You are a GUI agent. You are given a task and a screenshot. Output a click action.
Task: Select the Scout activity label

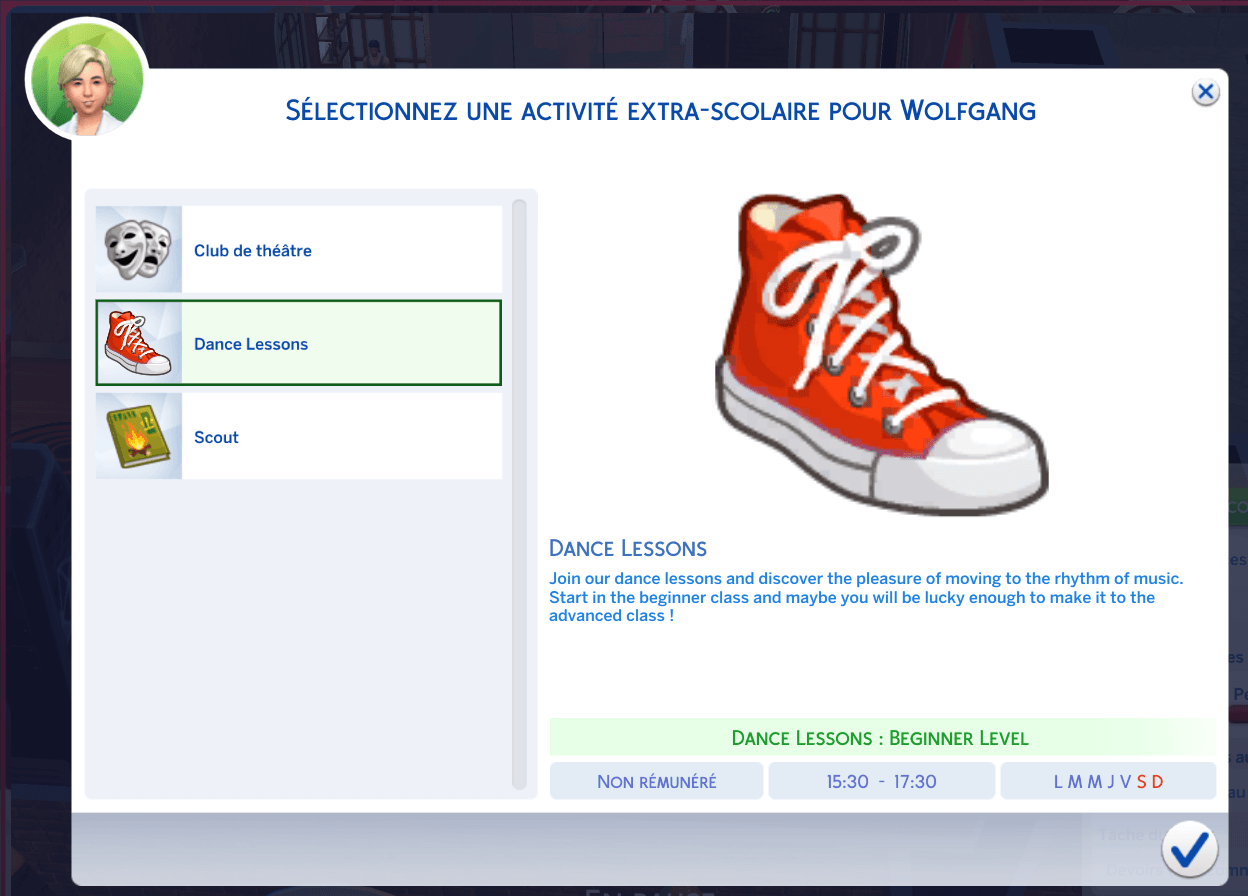coord(216,438)
